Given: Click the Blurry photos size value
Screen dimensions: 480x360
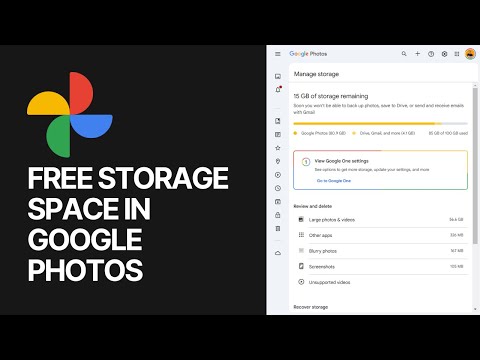Looking at the screenshot, I should coord(457,251).
